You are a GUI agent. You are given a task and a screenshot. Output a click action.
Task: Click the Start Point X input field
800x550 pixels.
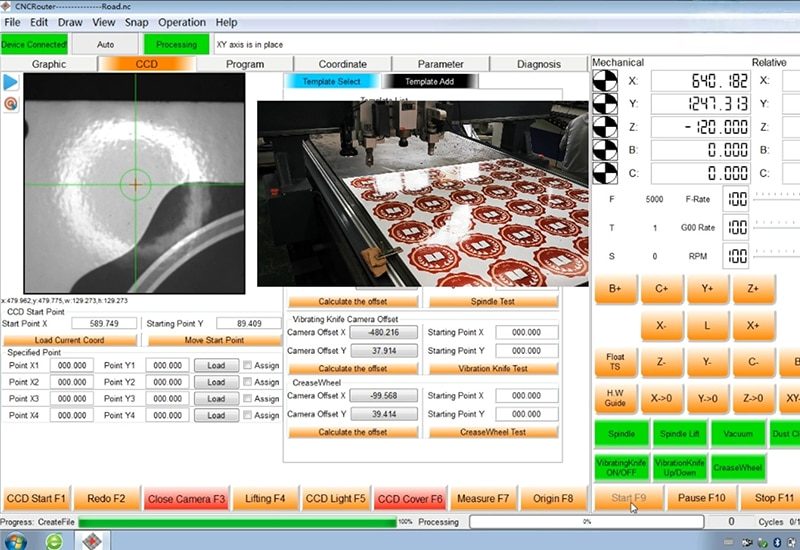(105, 323)
